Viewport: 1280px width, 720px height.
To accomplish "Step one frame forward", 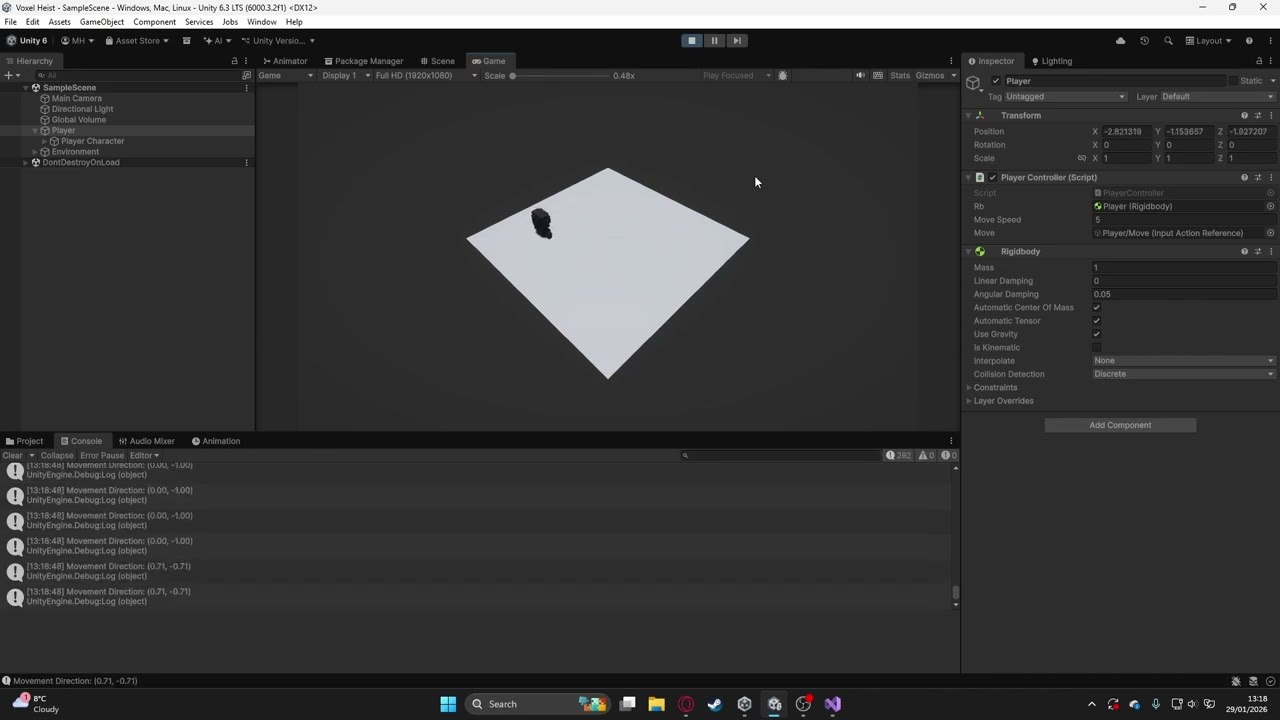I will pyautogui.click(x=737, y=41).
